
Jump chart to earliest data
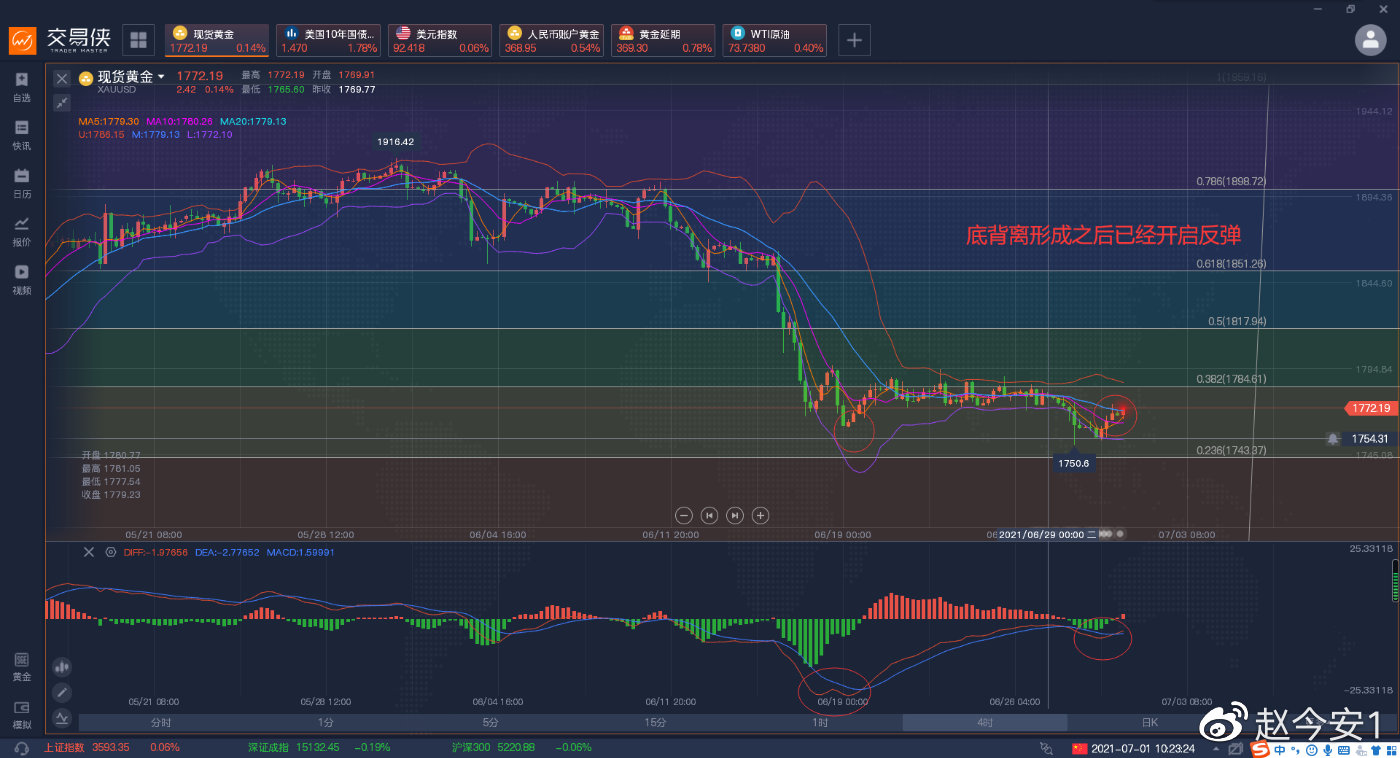click(x=709, y=515)
